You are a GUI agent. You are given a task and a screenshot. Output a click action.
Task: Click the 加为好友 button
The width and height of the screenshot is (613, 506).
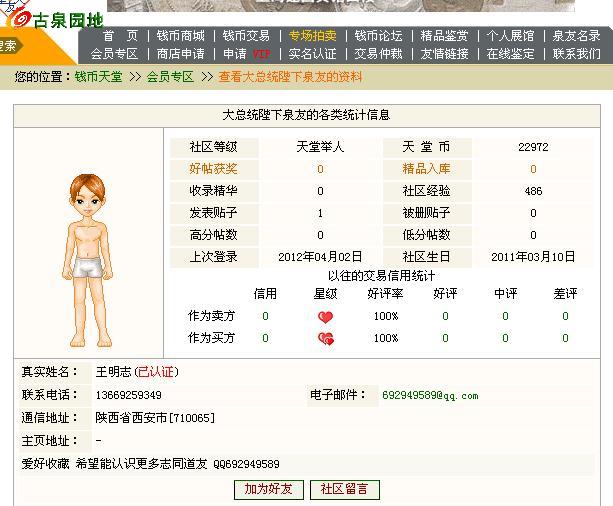click(x=269, y=489)
